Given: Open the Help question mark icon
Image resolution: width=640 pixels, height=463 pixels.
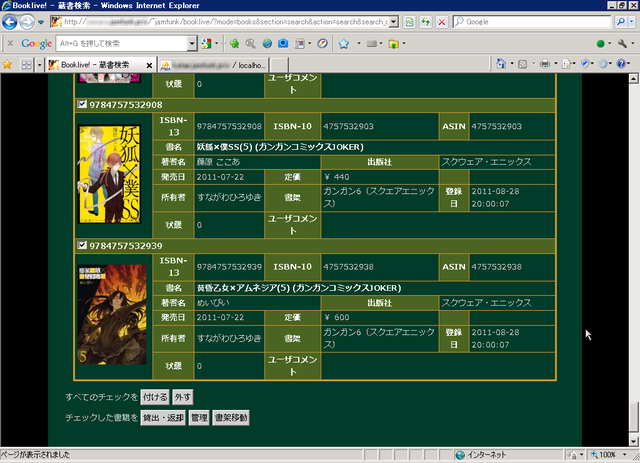Looking at the screenshot, I should click(621, 64).
